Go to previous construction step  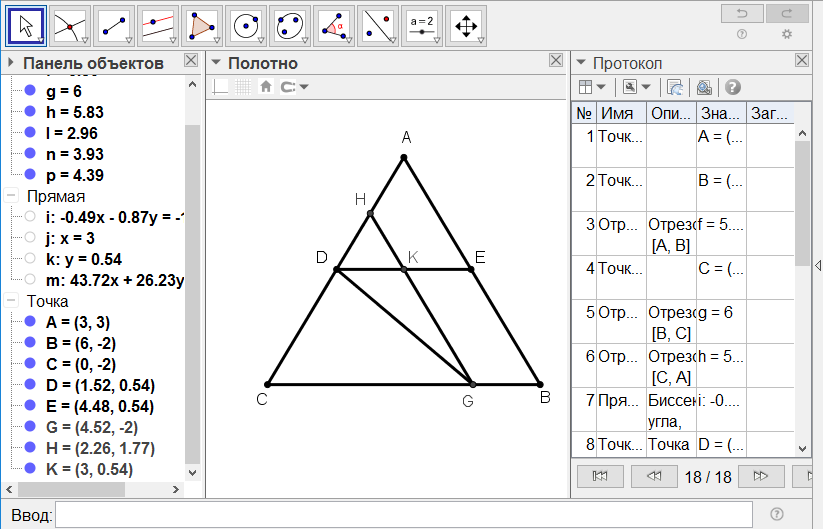[656, 476]
